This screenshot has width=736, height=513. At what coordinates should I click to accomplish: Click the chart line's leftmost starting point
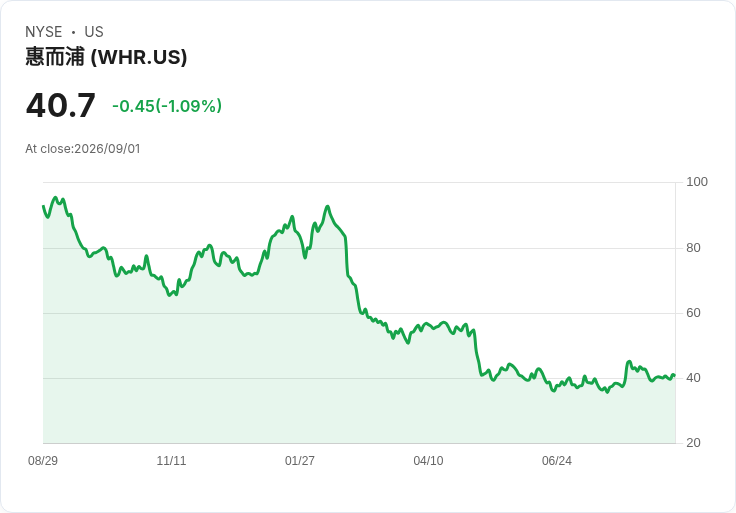[44, 206]
